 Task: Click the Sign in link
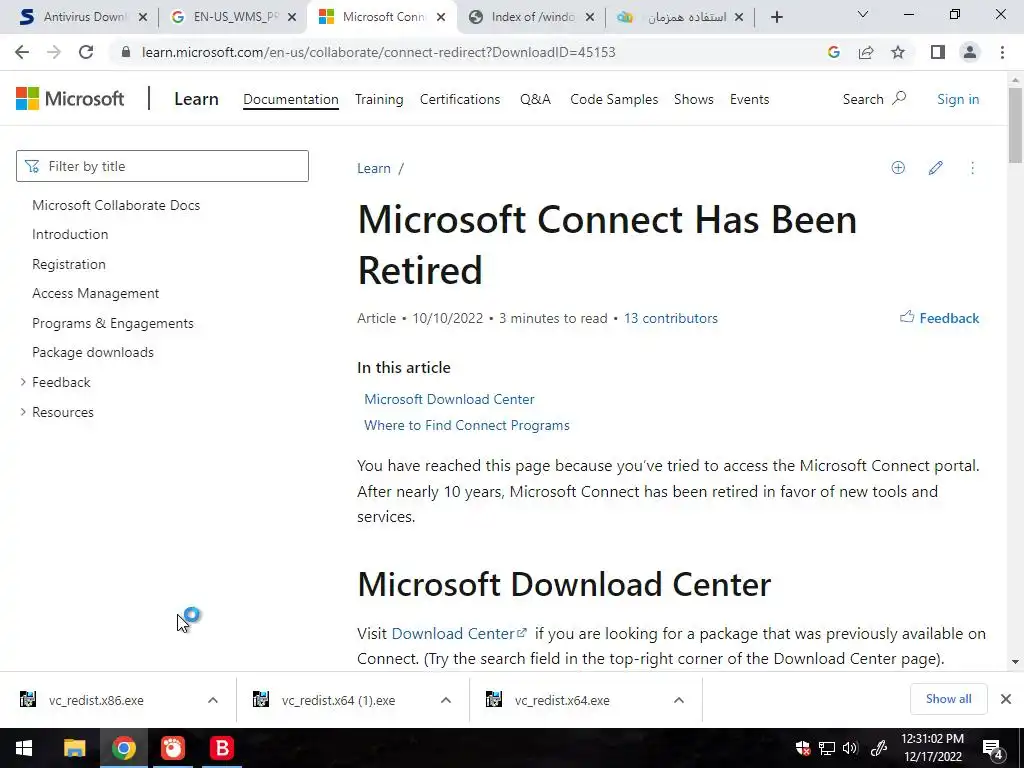957,99
